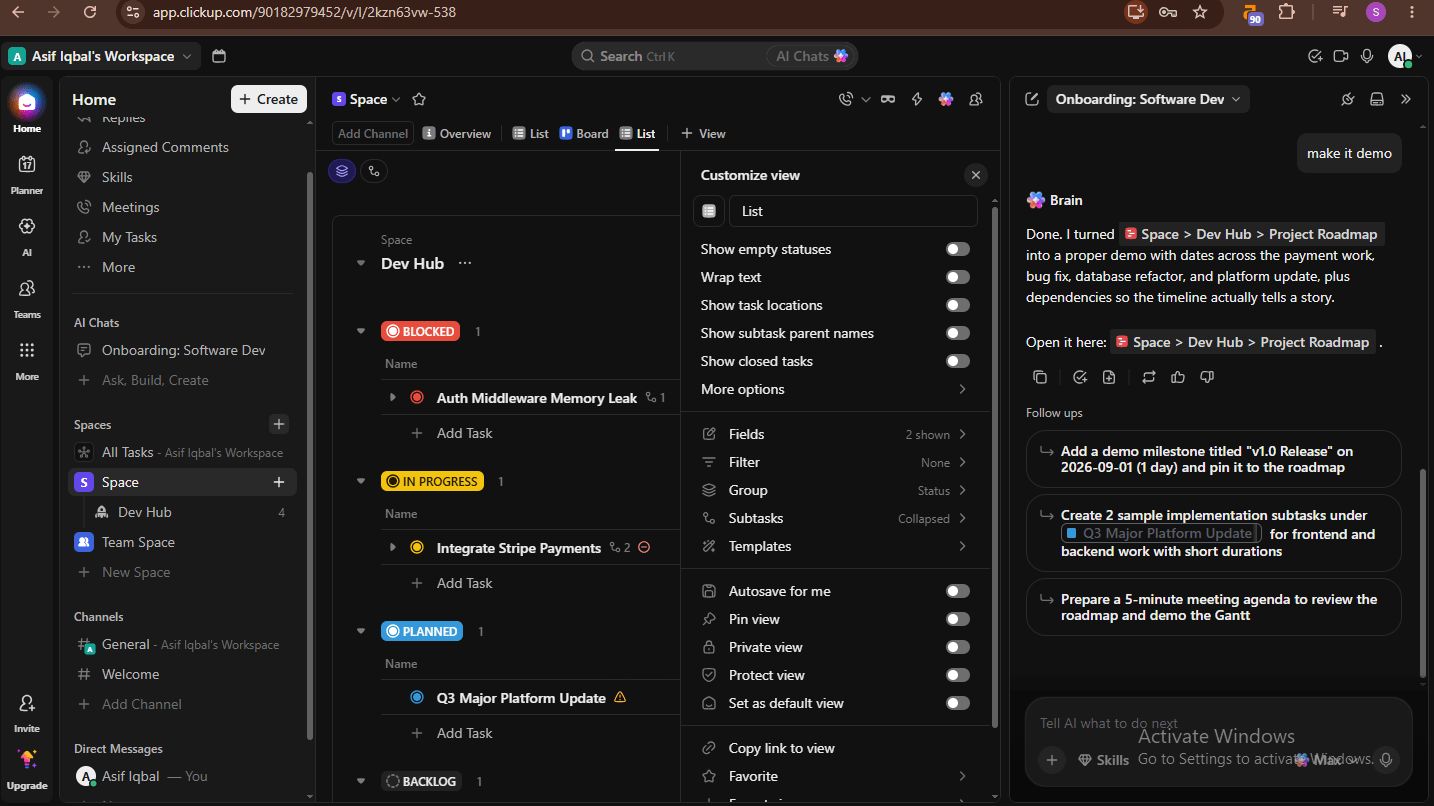Viewport: 1434px width, 806px height.
Task: Open the Onboarding: Software Dev chat dropdown
Action: (x=1148, y=99)
